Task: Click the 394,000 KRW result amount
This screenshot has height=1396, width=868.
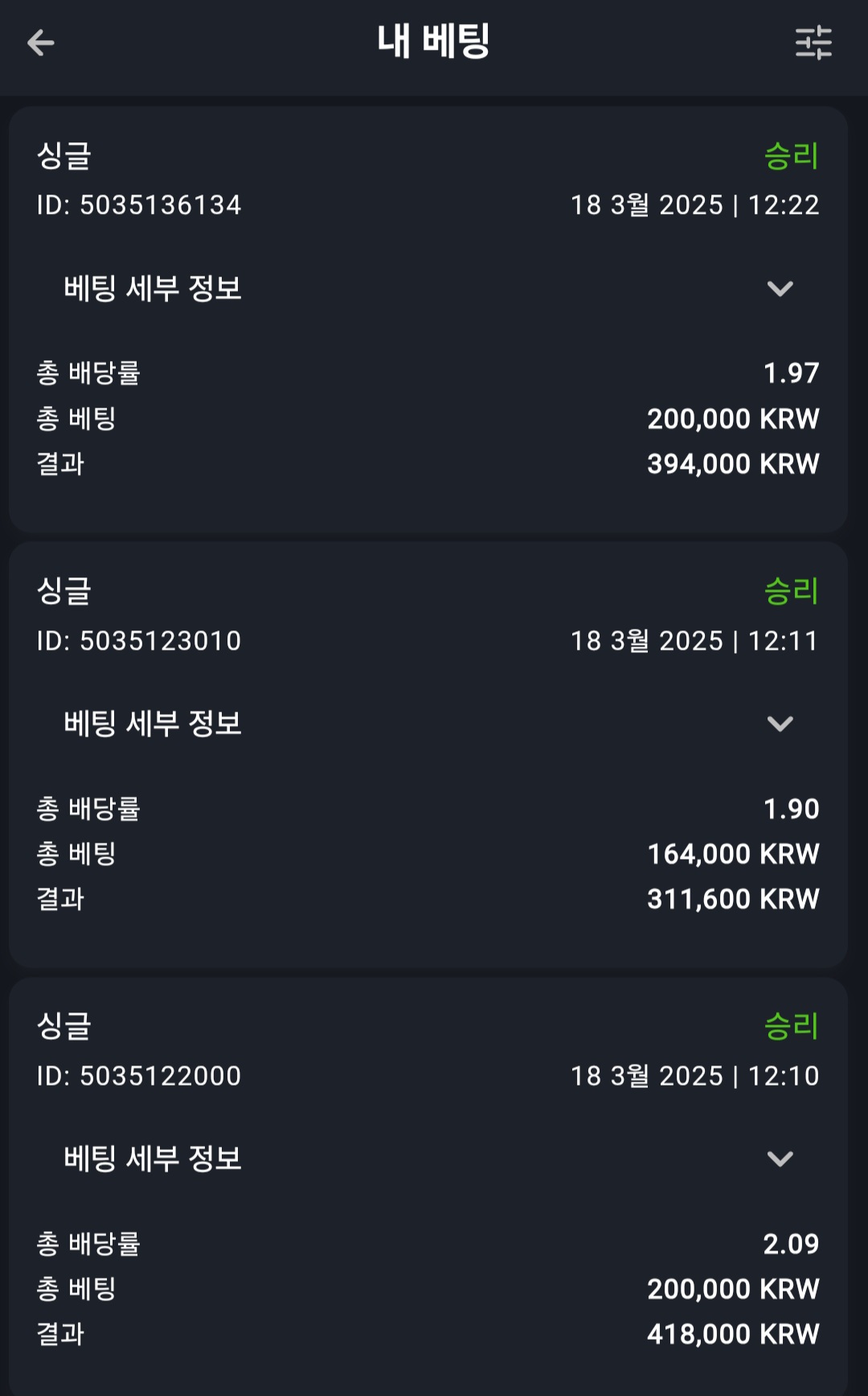Action: pyautogui.click(x=733, y=464)
